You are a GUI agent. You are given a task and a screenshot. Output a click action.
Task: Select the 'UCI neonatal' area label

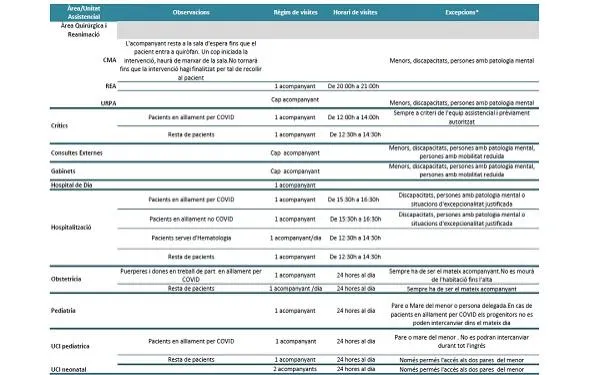pos(68,369)
